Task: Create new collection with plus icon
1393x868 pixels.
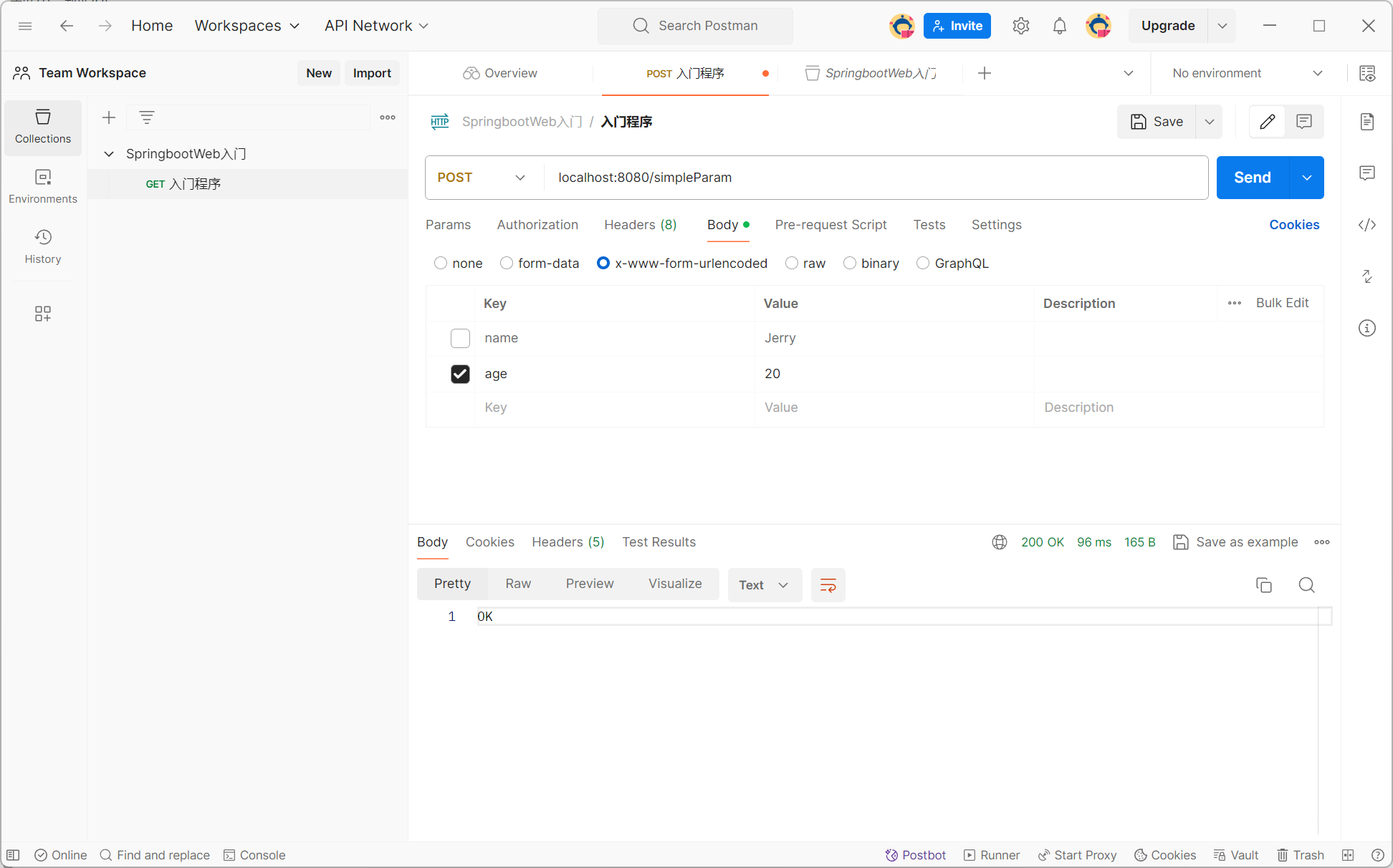Action: click(109, 117)
